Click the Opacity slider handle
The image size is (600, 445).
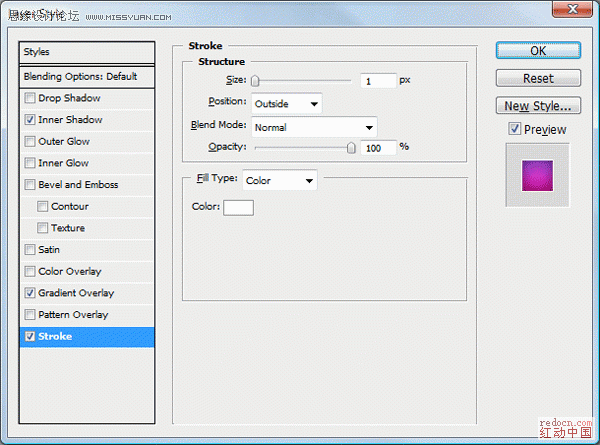coord(351,148)
